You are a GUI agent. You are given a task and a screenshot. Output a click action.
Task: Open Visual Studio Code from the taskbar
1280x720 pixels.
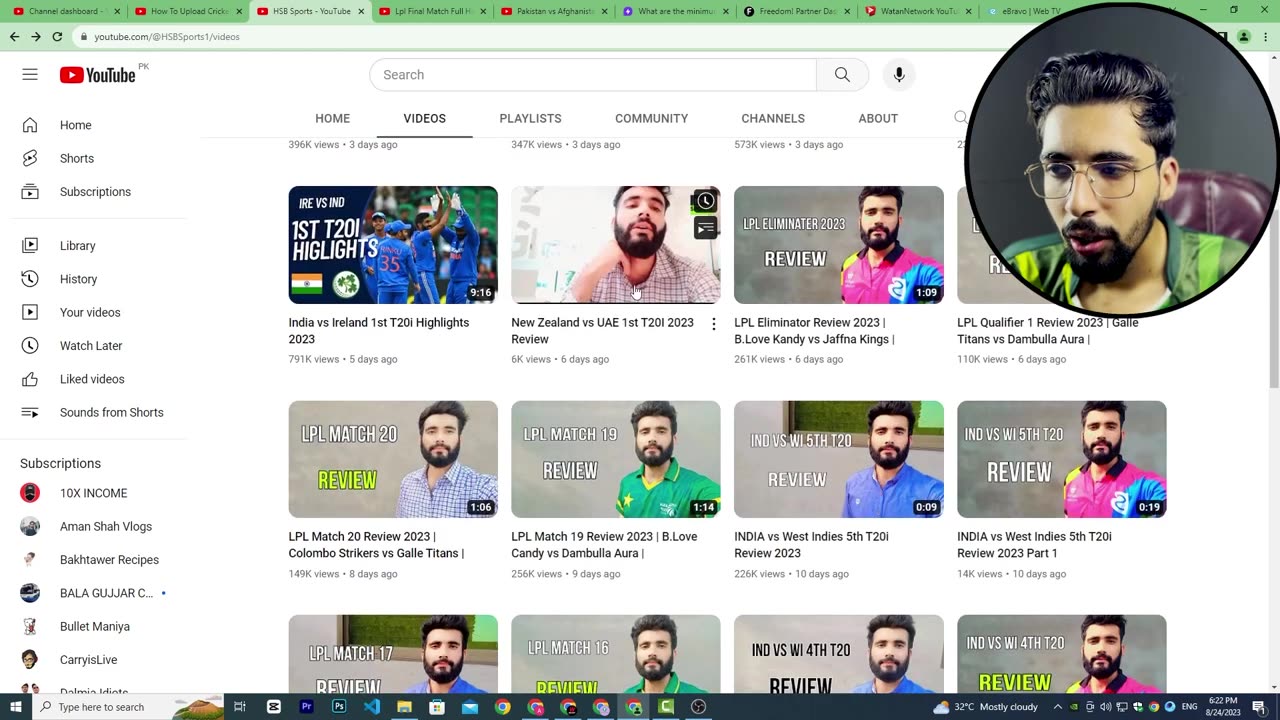372,707
